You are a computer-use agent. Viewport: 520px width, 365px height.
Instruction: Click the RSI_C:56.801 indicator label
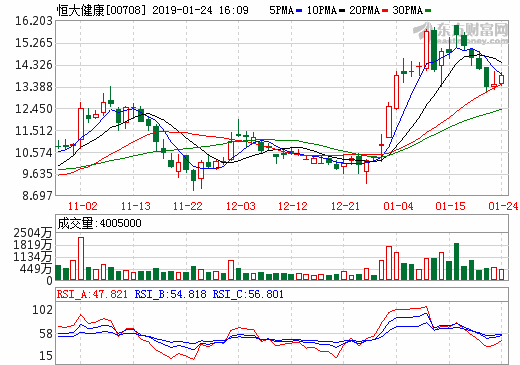tap(248, 294)
